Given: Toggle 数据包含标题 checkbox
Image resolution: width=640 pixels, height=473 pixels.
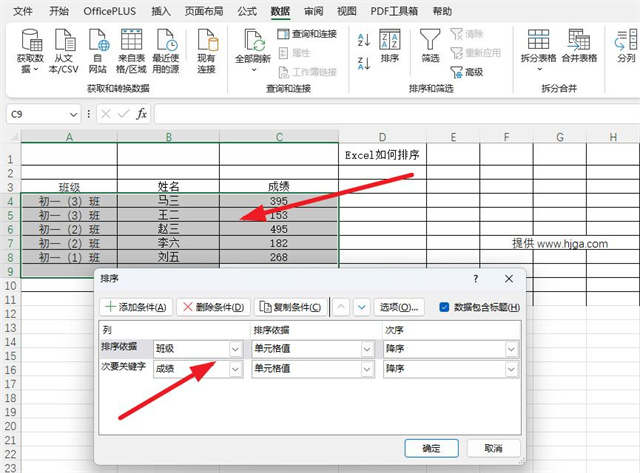Looking at the screenshot, I should [444, 307].
